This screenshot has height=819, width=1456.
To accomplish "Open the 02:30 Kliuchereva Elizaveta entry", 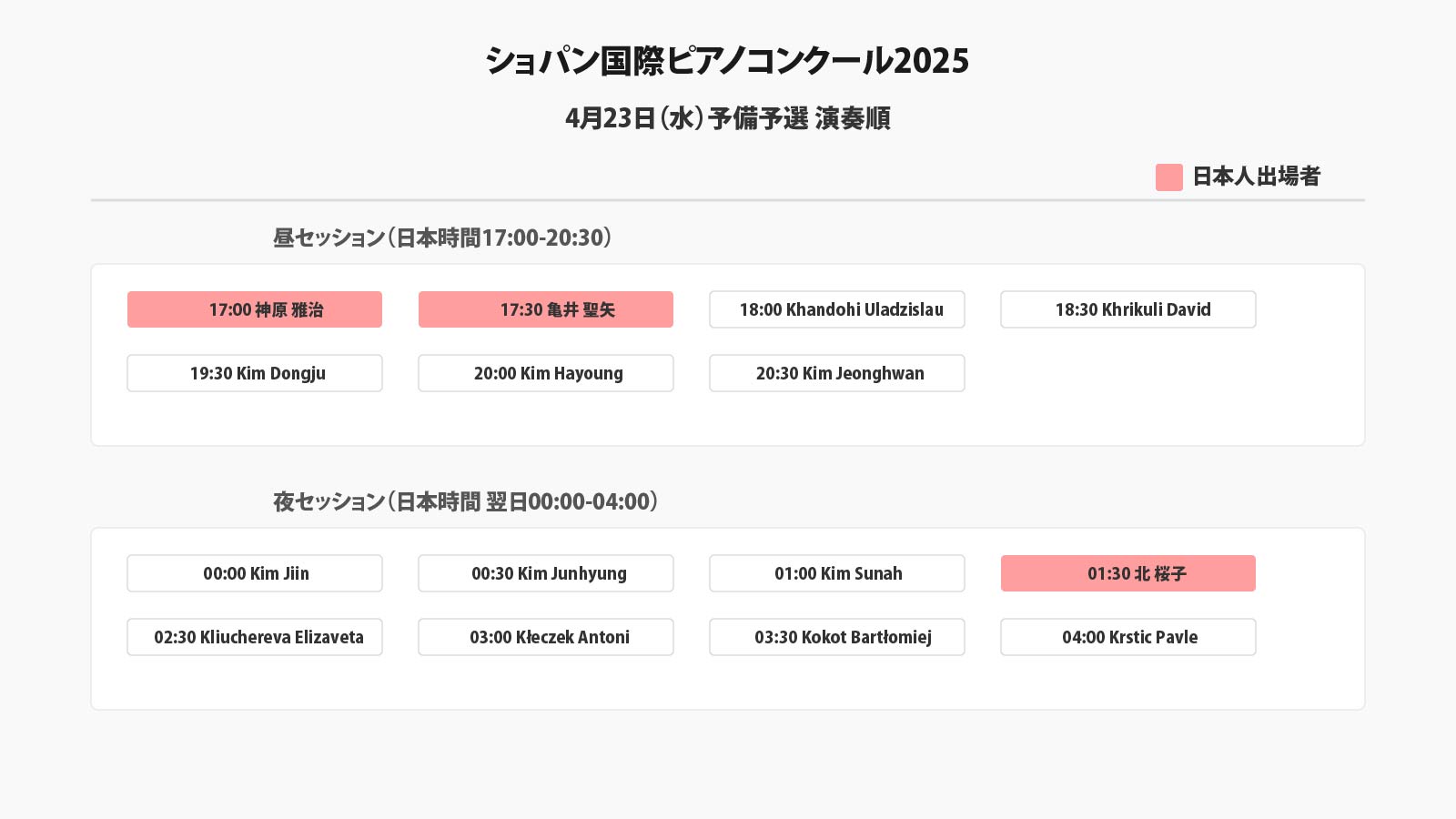I will pos(255,637).
